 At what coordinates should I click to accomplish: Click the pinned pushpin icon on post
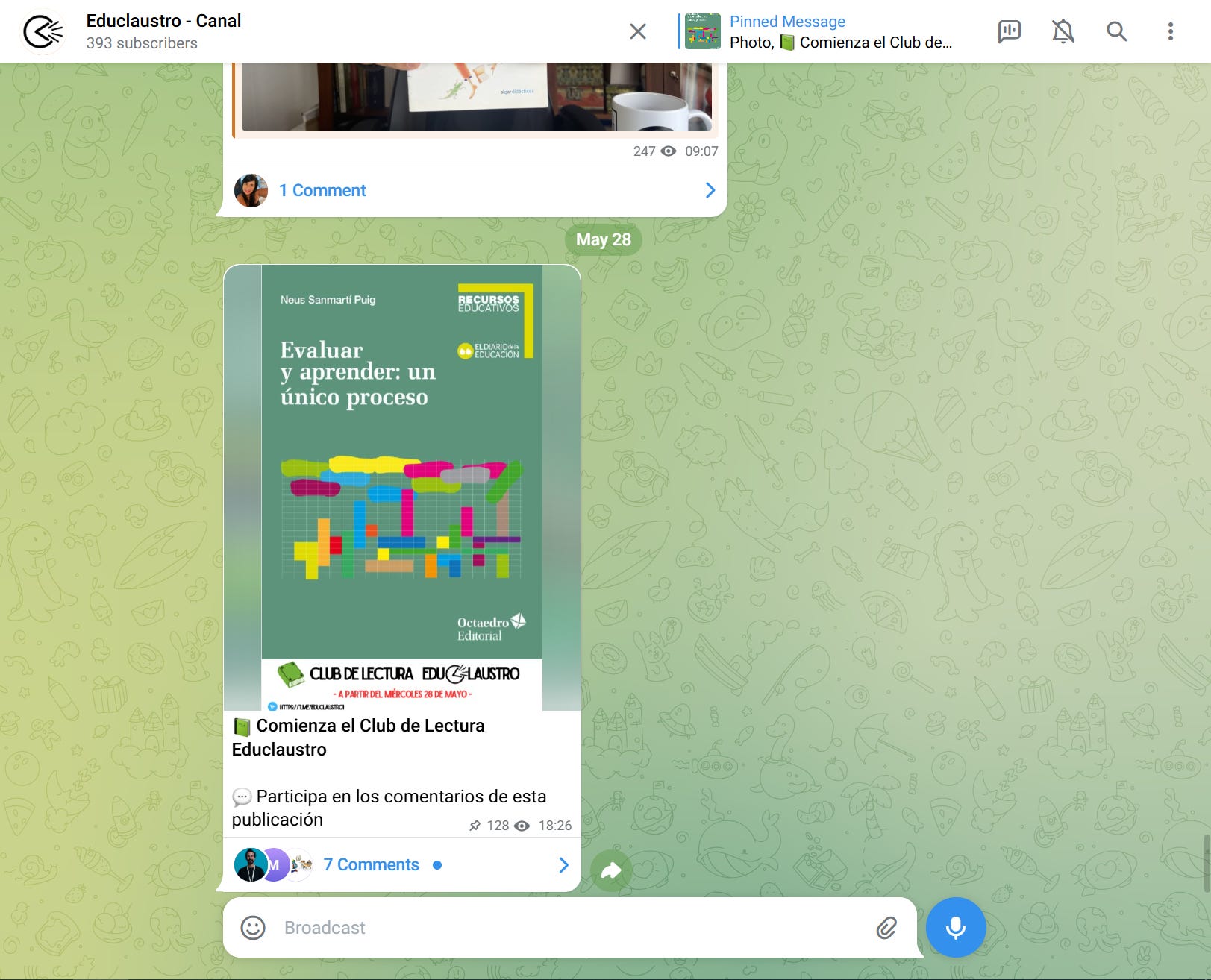(475, 826)
